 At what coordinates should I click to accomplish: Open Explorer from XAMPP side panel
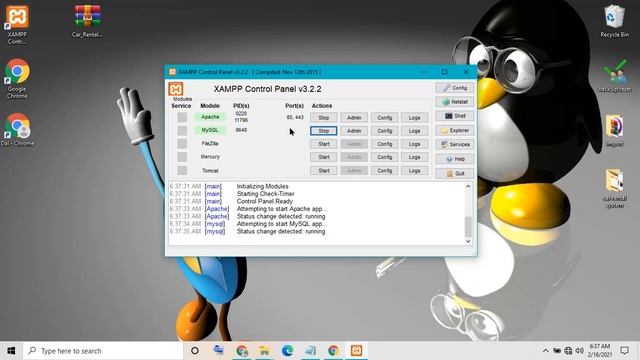coord(455,130)
